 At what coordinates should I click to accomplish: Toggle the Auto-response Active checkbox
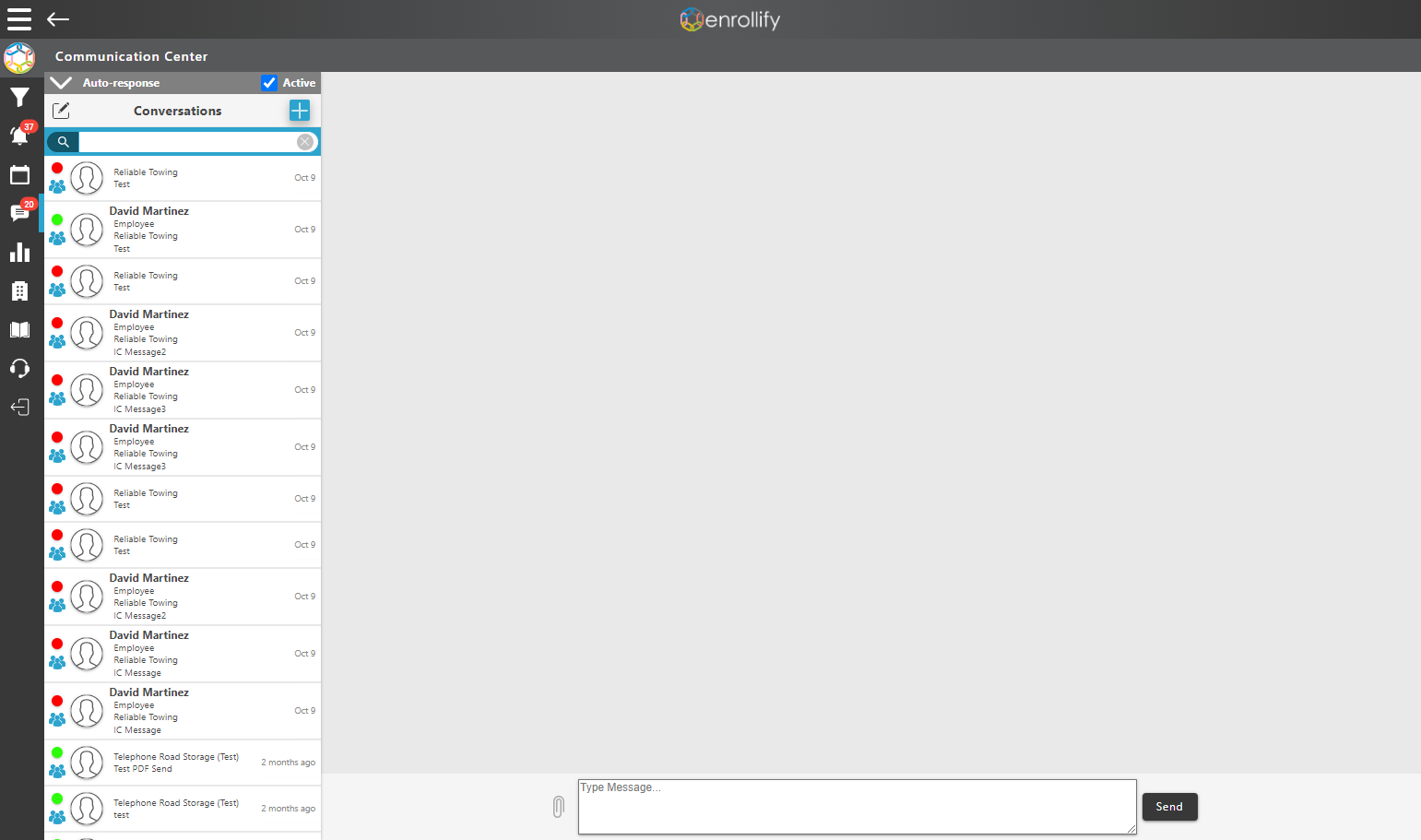coord(269,83)
